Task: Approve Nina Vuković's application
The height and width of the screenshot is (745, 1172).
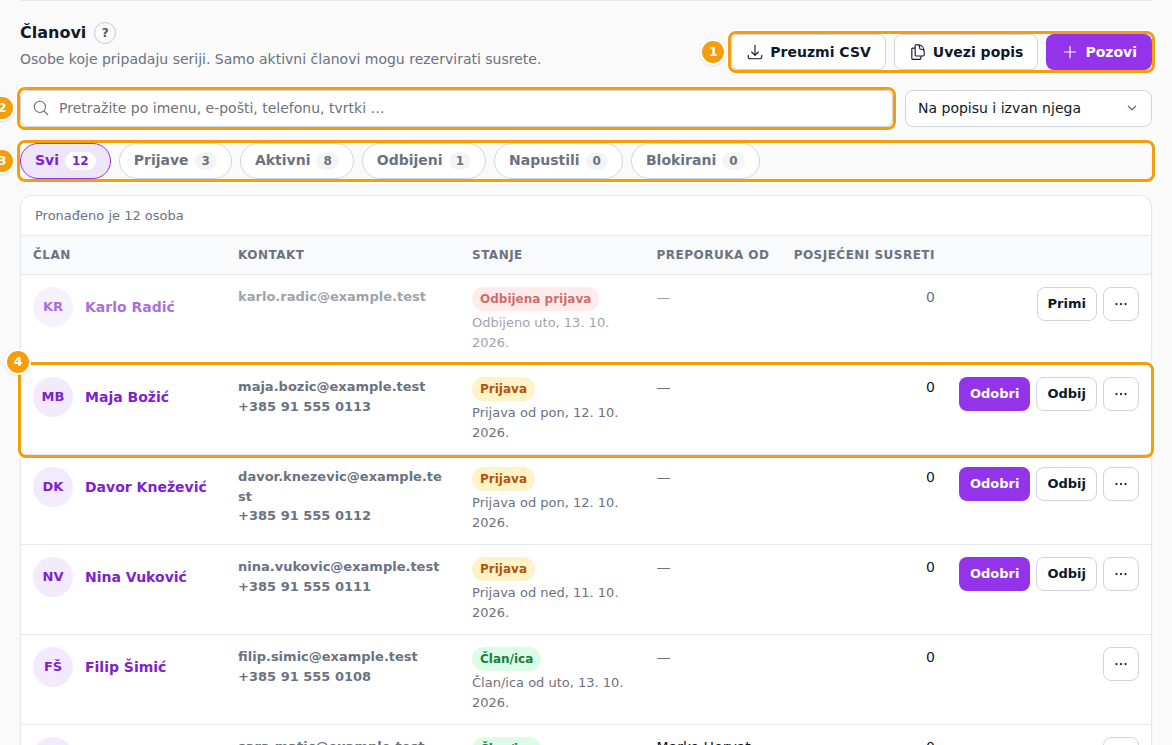Action: pyautogui.click(x=994, y=574)
